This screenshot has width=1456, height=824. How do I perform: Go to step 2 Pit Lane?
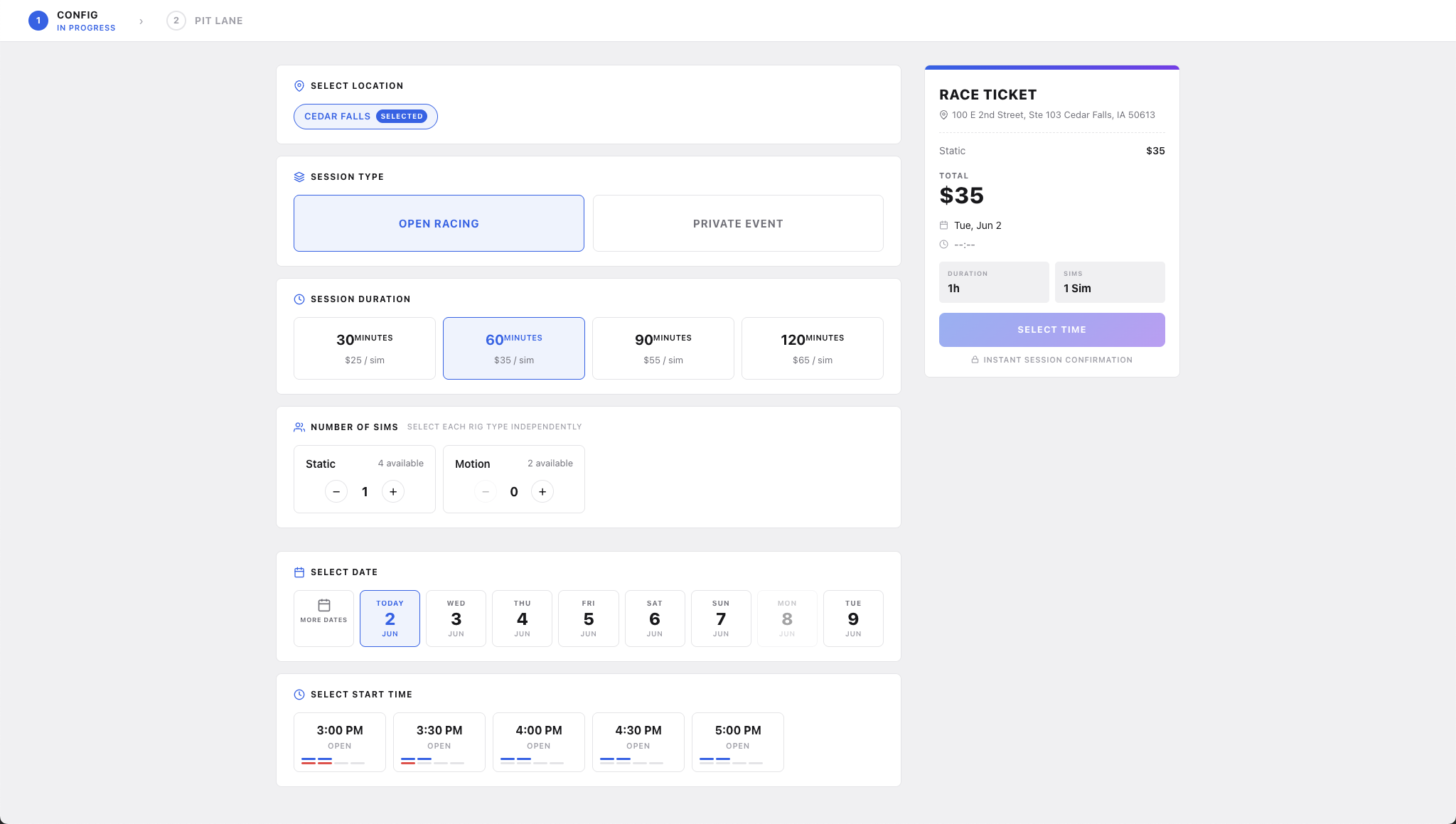click(205, 21)
